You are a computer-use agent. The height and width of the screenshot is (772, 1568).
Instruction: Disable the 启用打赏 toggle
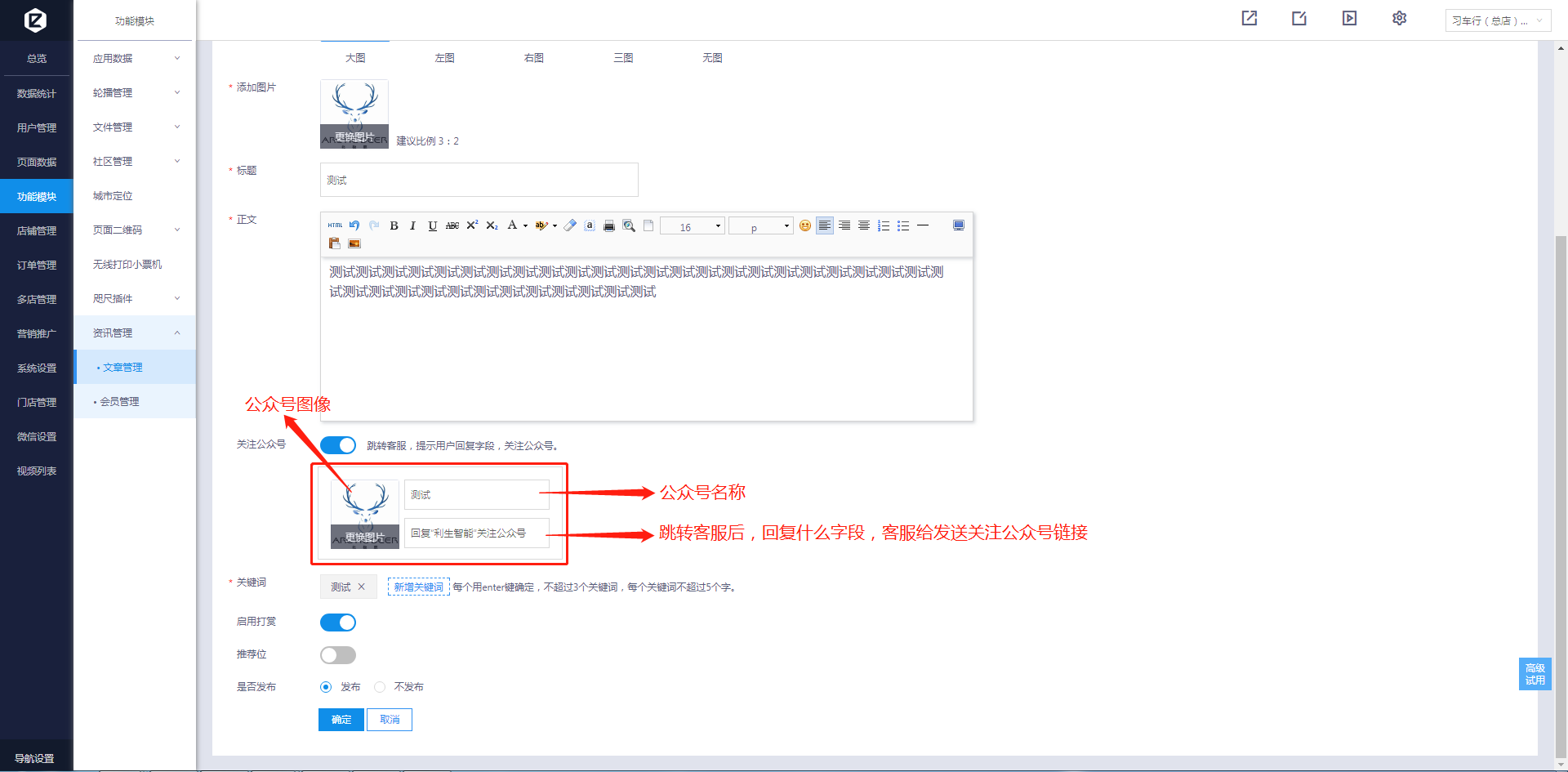pyautogui.click(x=338, y=623)
